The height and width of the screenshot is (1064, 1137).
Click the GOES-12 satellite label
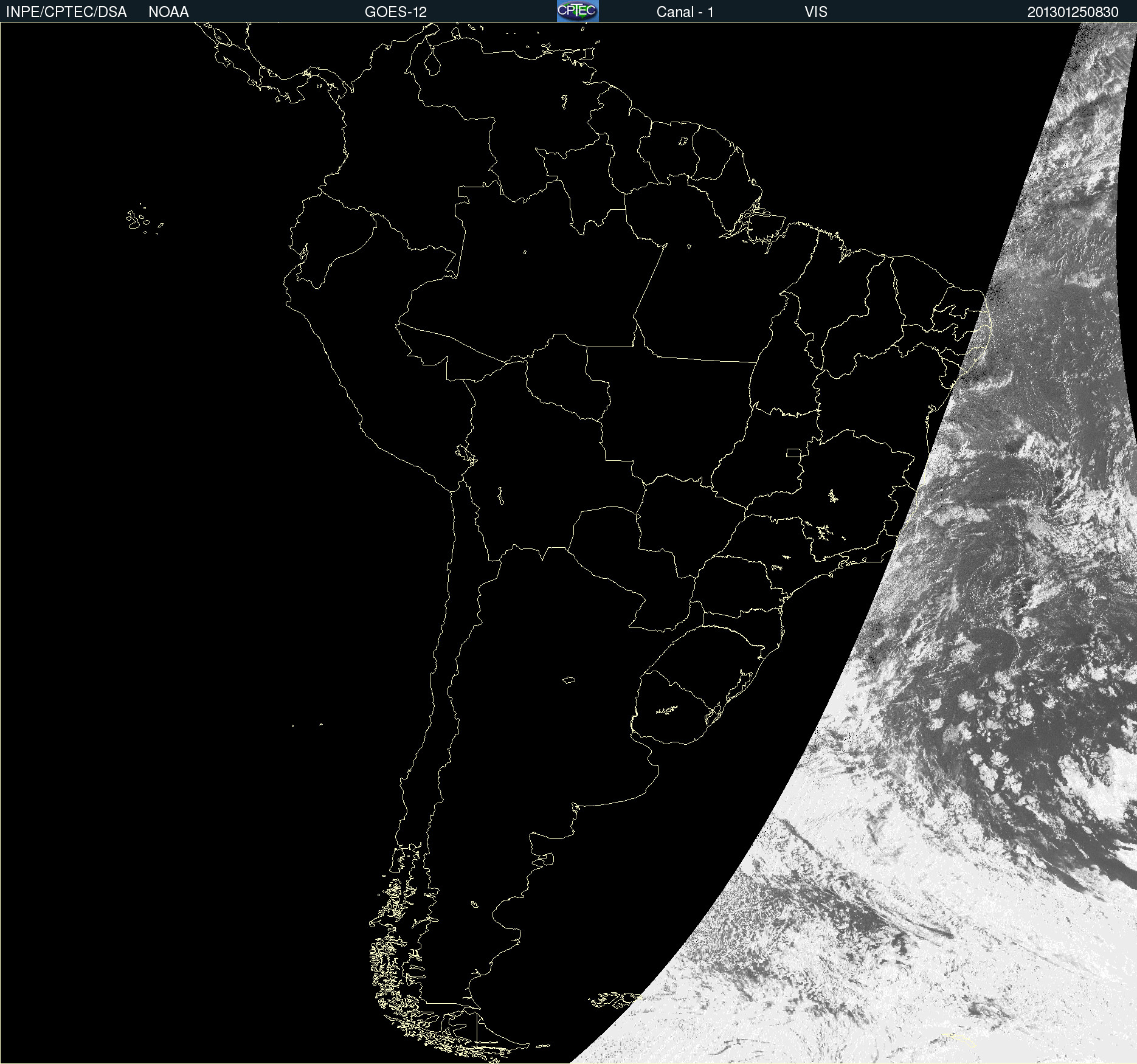pos(396,12)
